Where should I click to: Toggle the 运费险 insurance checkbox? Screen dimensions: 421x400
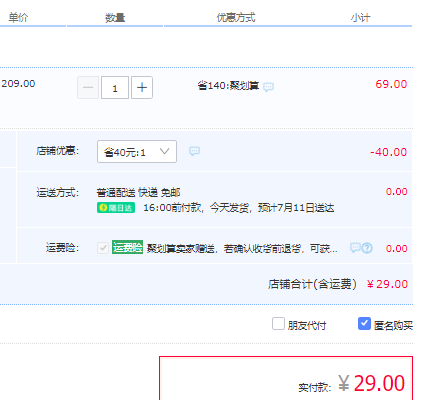pos(103,248)
